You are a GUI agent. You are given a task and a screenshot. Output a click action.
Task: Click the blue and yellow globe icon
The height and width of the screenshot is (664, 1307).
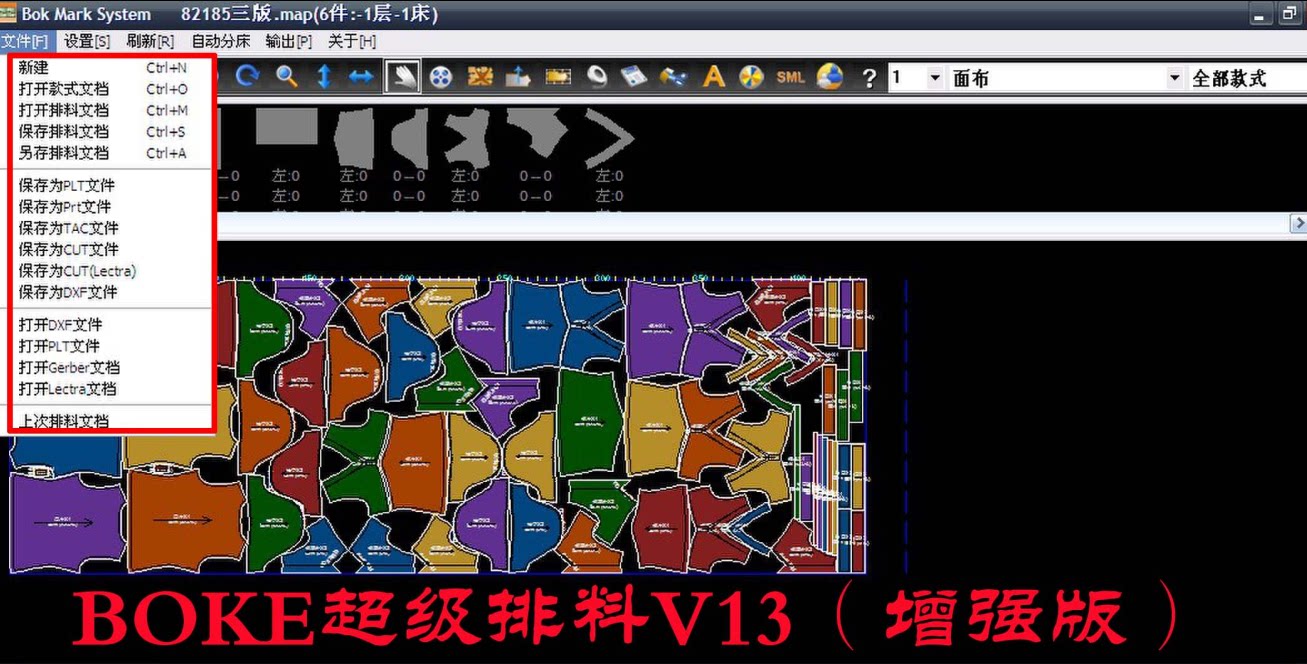[830, 77]
